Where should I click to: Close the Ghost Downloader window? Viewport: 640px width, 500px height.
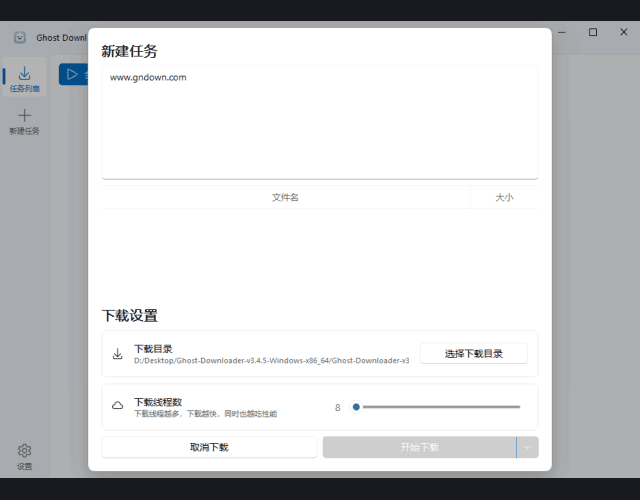pos(624,32)
